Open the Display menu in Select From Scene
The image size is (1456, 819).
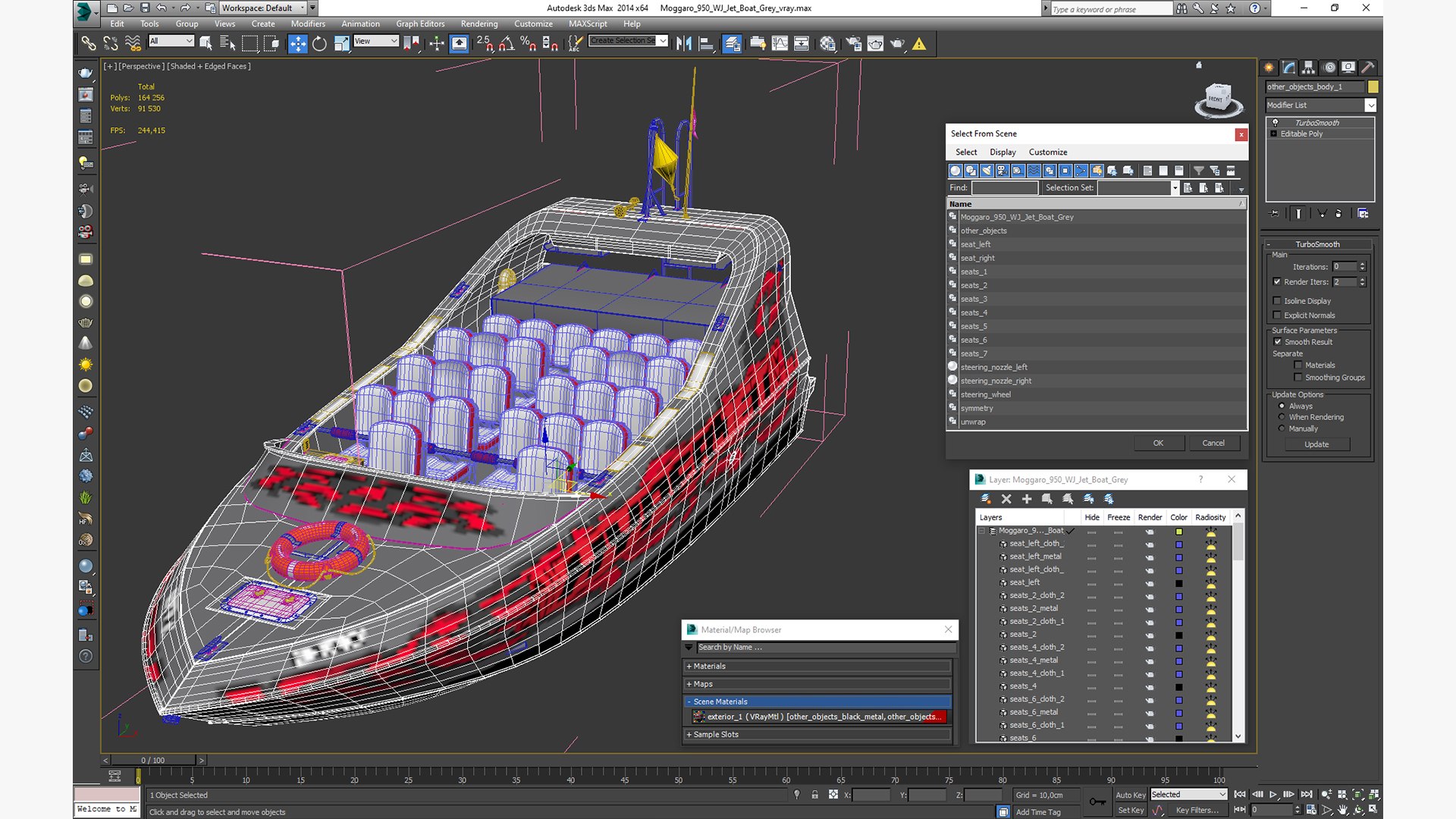pyautogui.click(x=1003, y=152)
